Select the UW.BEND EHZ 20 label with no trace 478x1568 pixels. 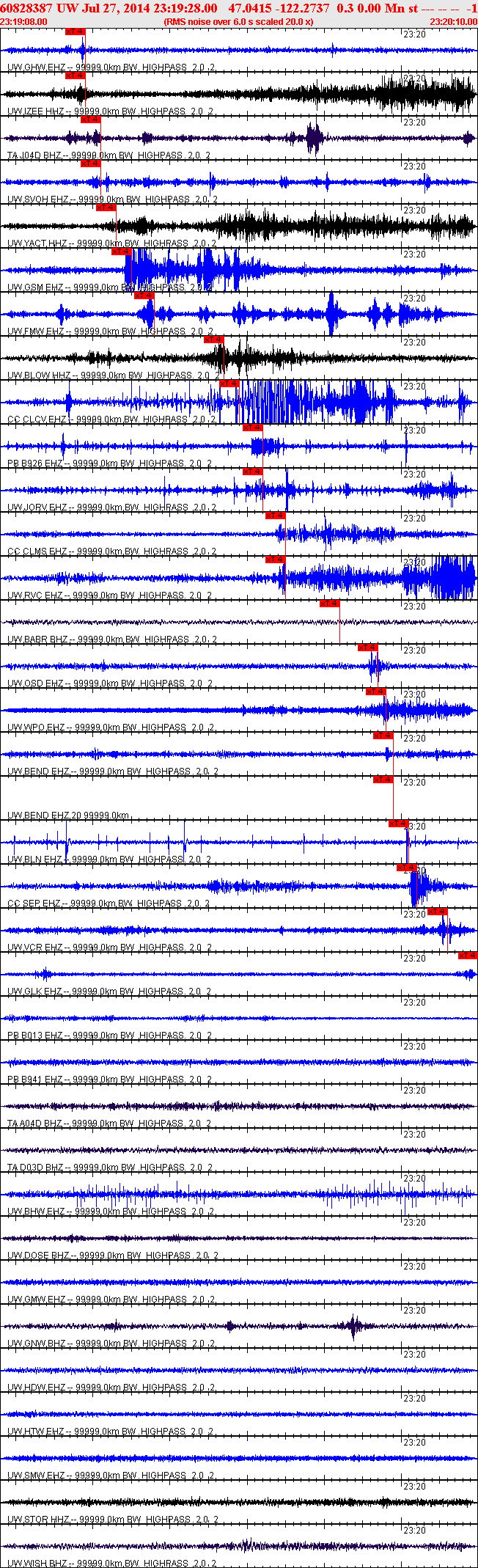coord(68,816)
